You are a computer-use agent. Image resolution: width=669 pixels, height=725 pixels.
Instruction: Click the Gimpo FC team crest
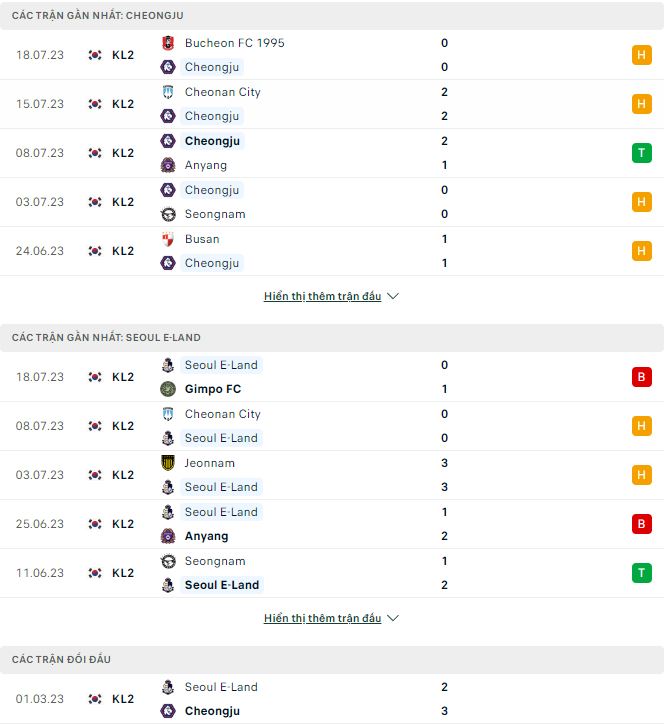(x=168, y=389)
